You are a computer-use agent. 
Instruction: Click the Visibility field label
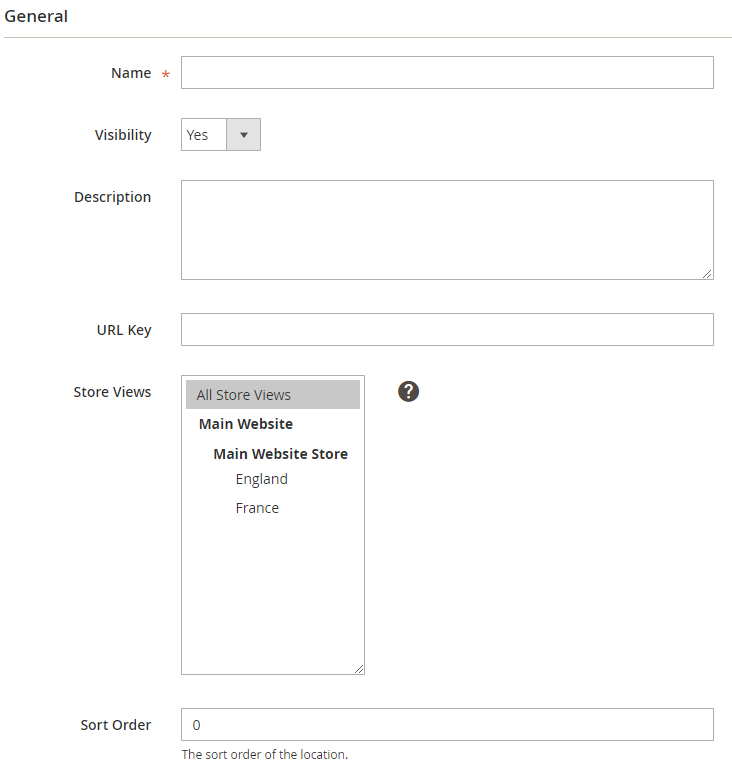point(123,135)
